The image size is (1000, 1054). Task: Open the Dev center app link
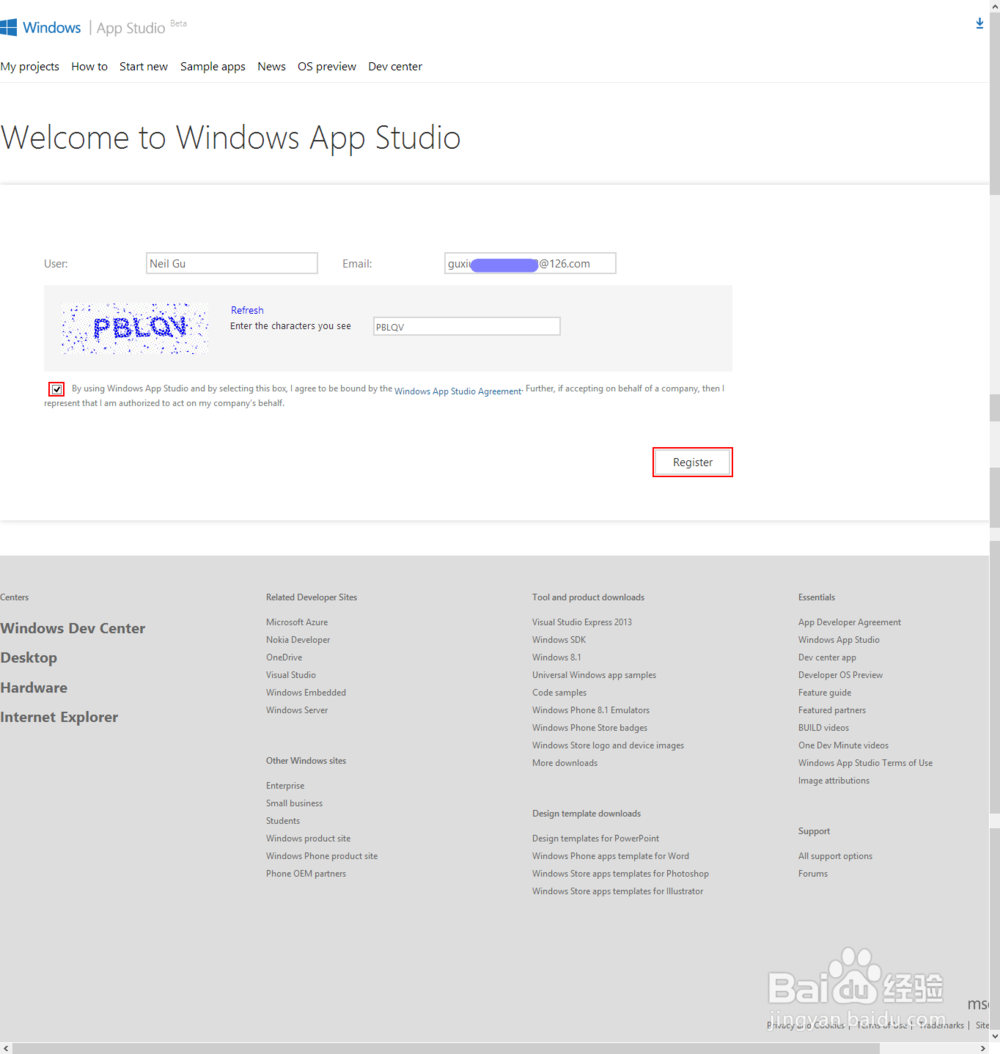[827, 657]
